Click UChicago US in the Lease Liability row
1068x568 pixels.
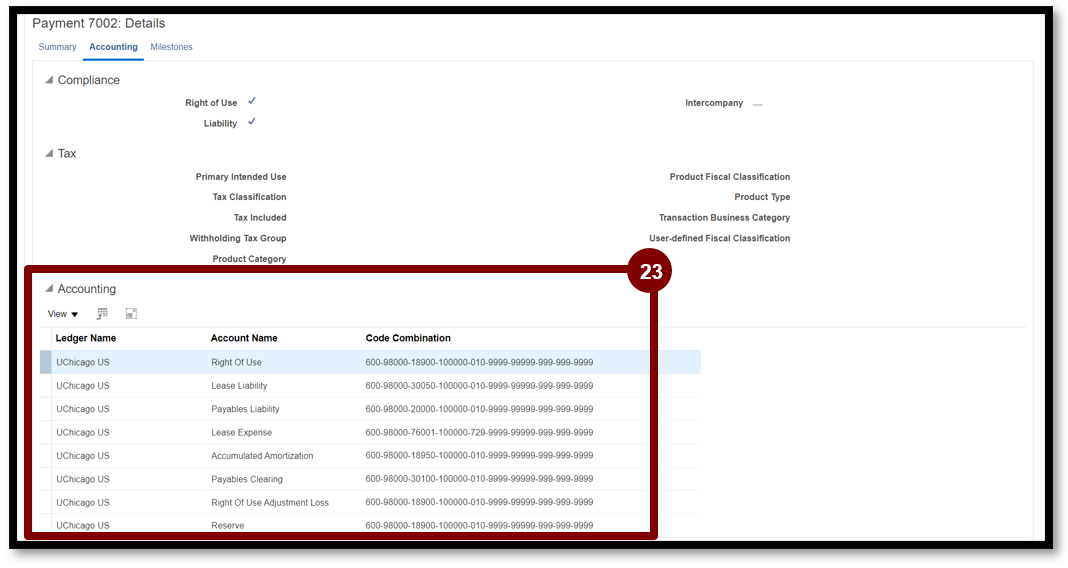coord(82,385)
